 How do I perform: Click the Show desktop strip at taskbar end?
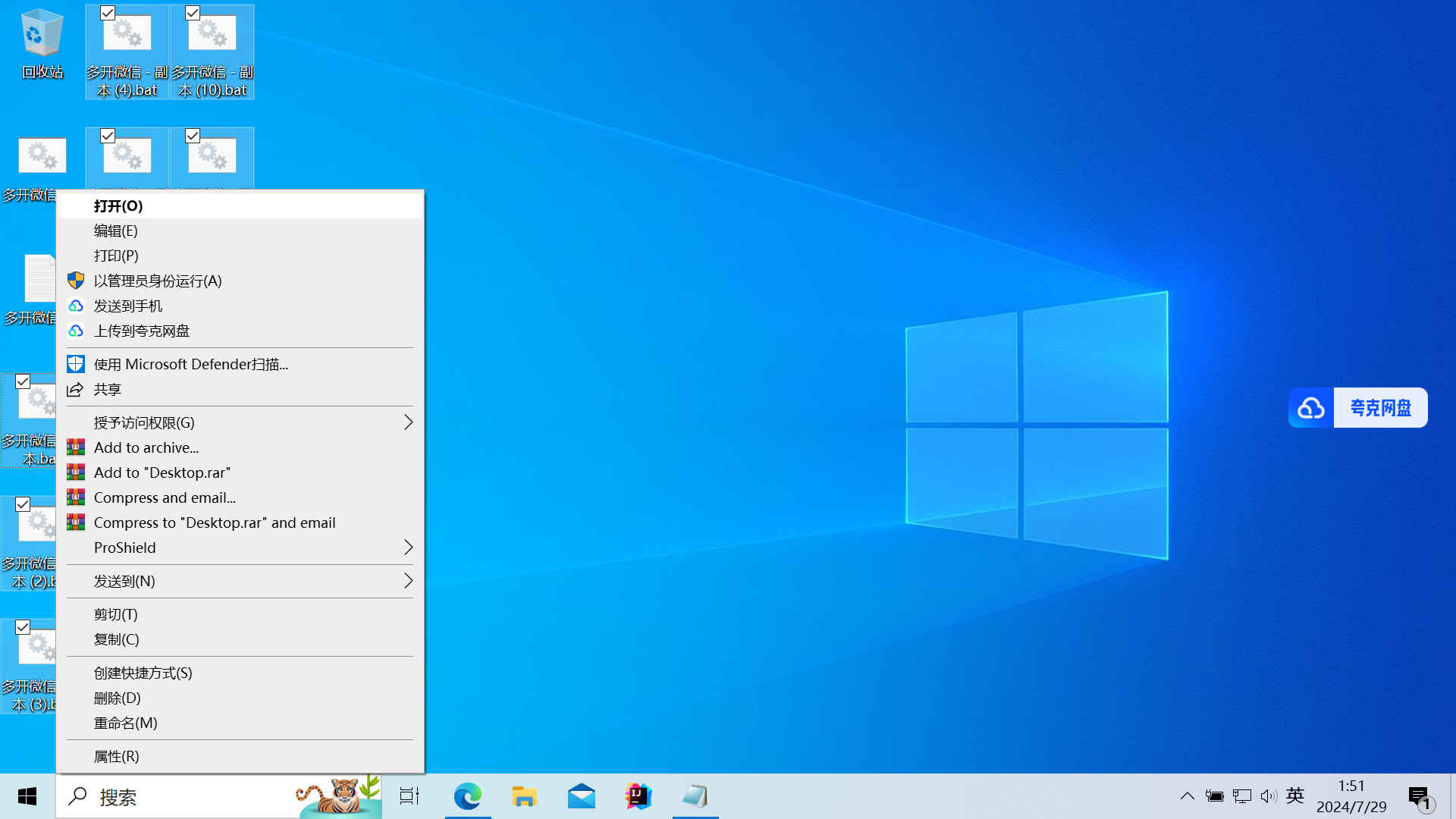(1452, 796)
